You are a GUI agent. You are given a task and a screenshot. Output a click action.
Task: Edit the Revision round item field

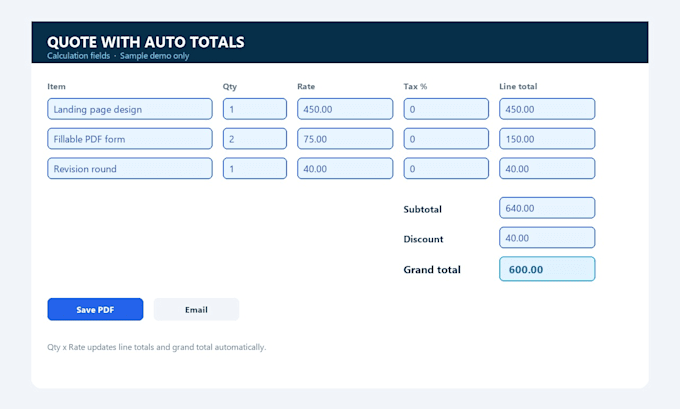tap(130, 168)
